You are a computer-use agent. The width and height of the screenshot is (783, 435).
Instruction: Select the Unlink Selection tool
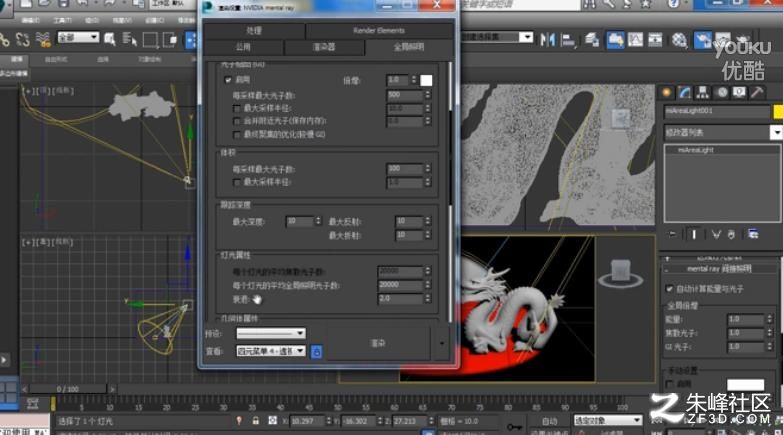tap(23, 39)
